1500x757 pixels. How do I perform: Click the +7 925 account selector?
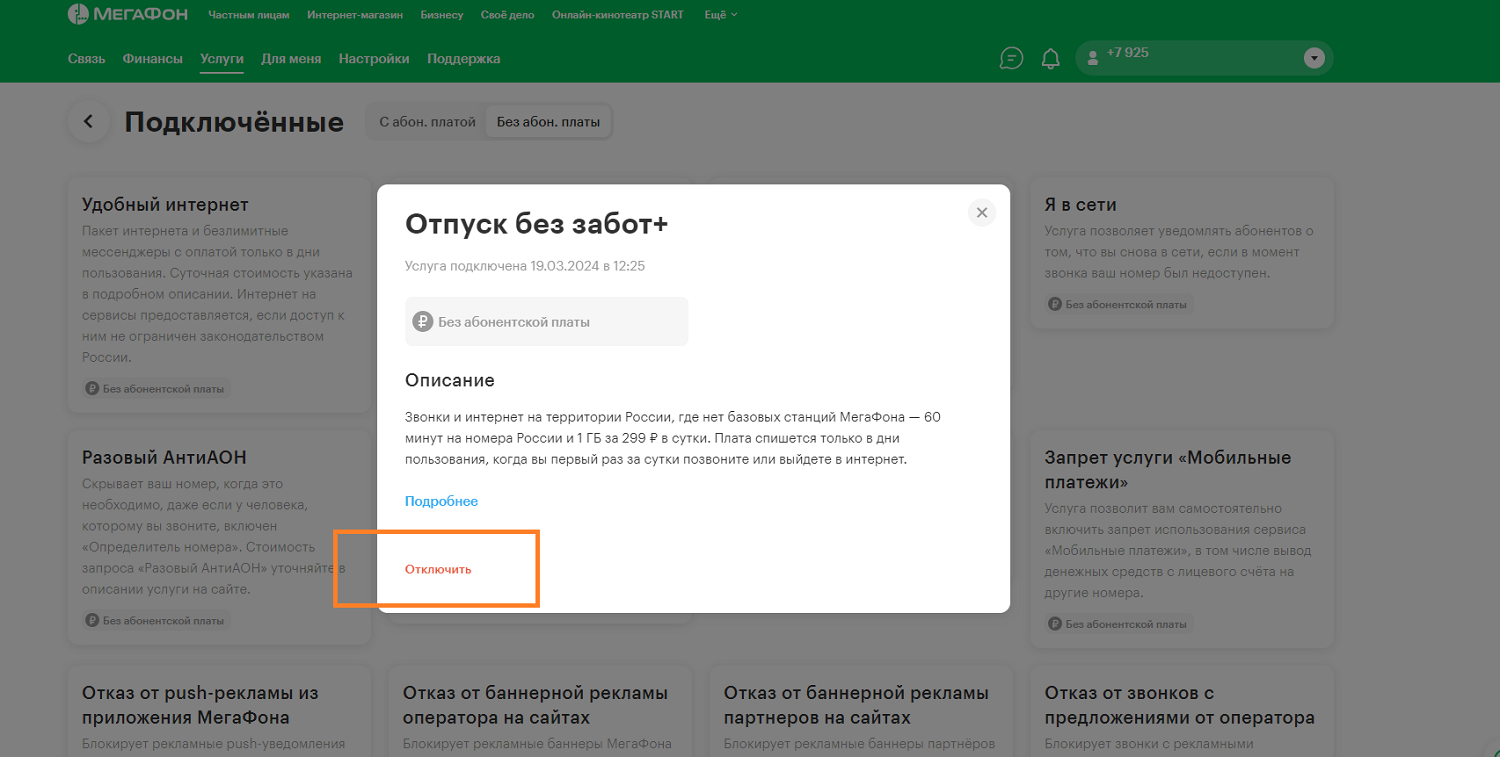click(1204, 58)
